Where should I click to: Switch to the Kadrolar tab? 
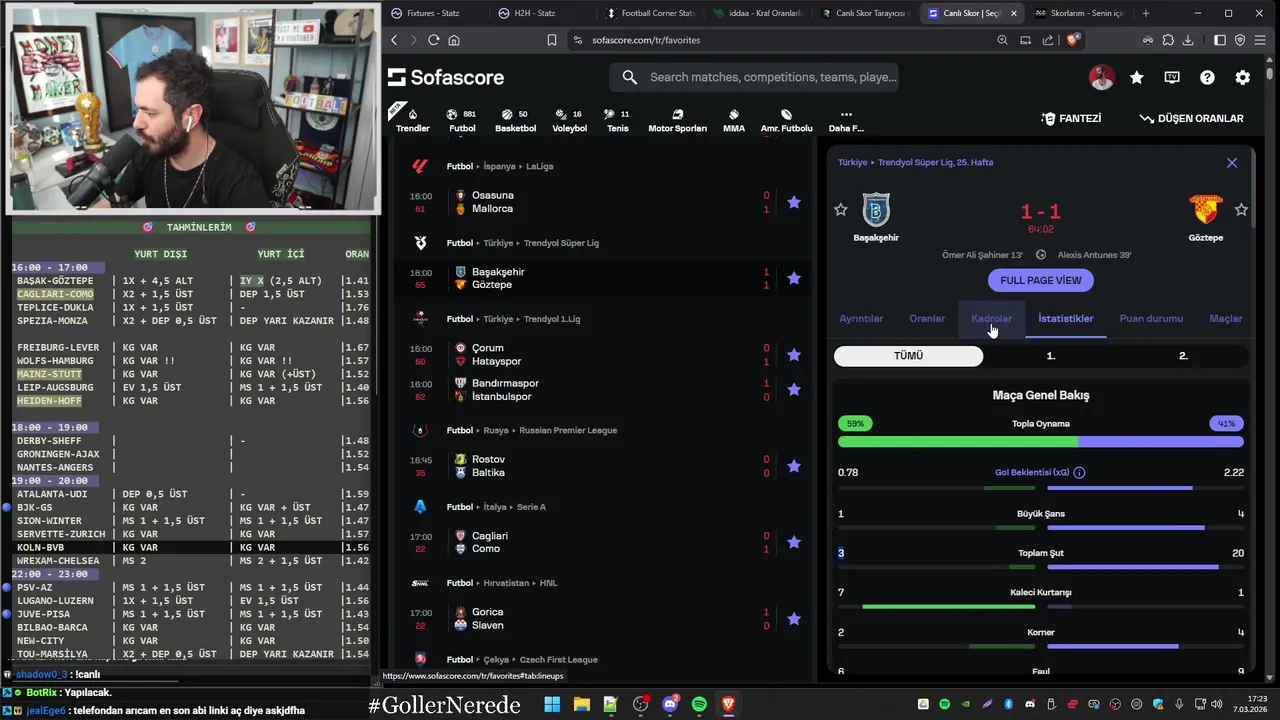(991, 318)
